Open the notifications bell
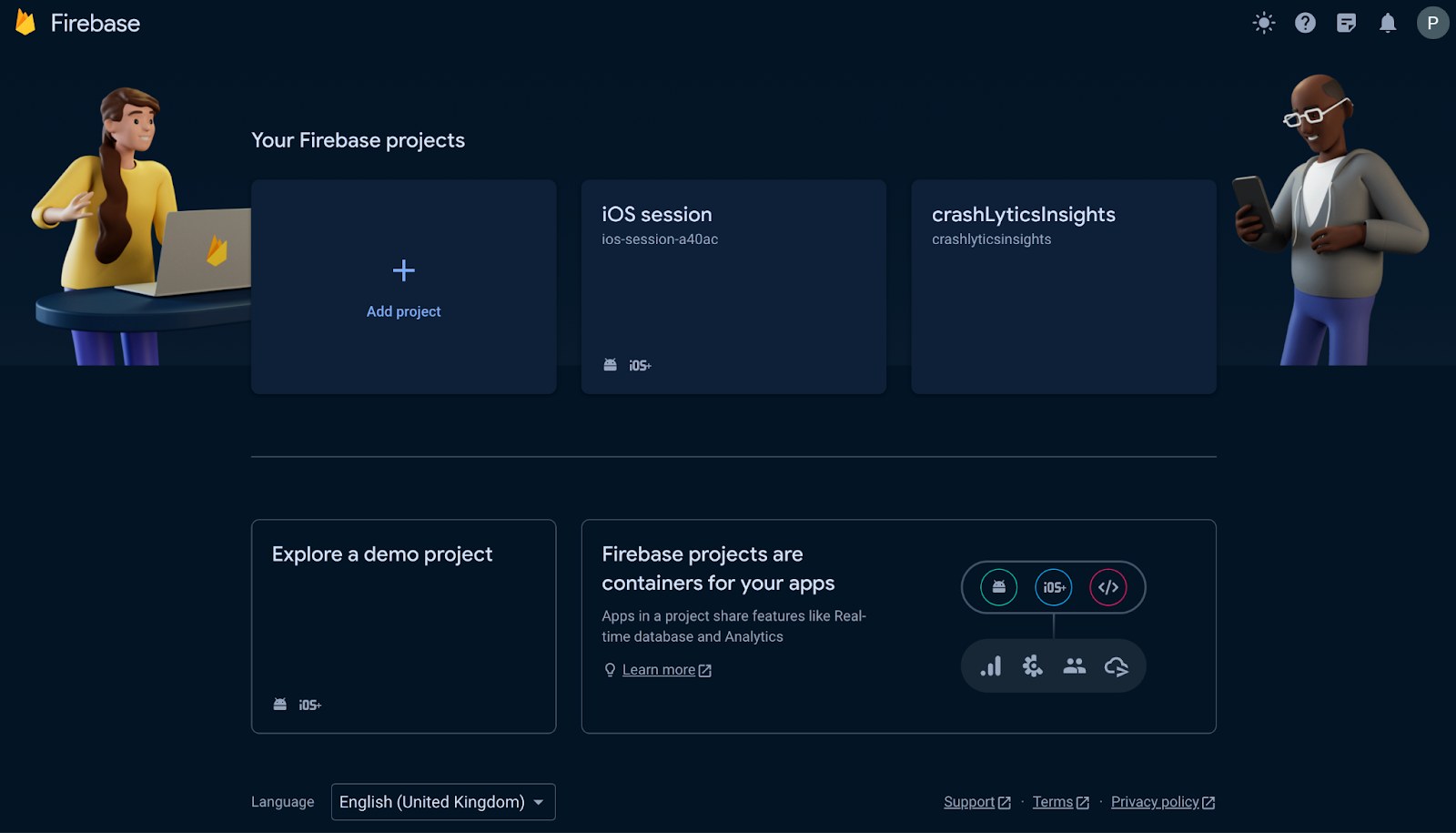The image size is (1456, 833). coord(1388,23)
